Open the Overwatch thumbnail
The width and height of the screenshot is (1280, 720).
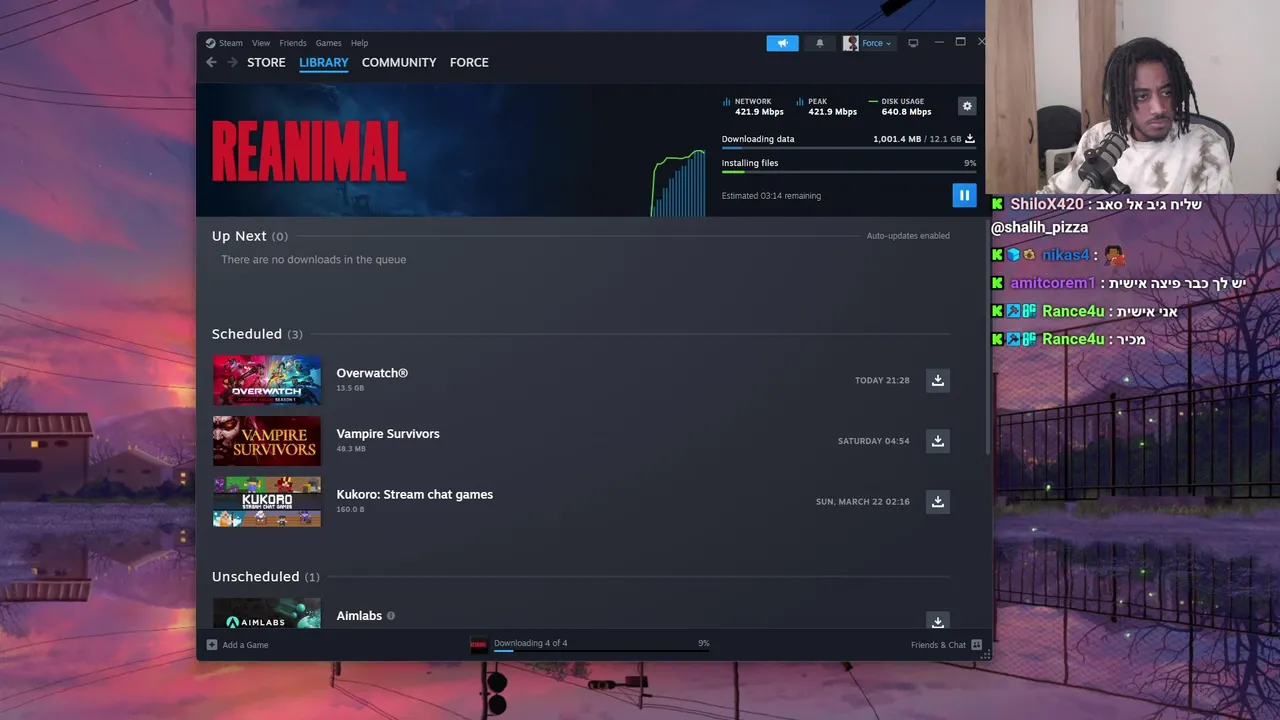267,380
